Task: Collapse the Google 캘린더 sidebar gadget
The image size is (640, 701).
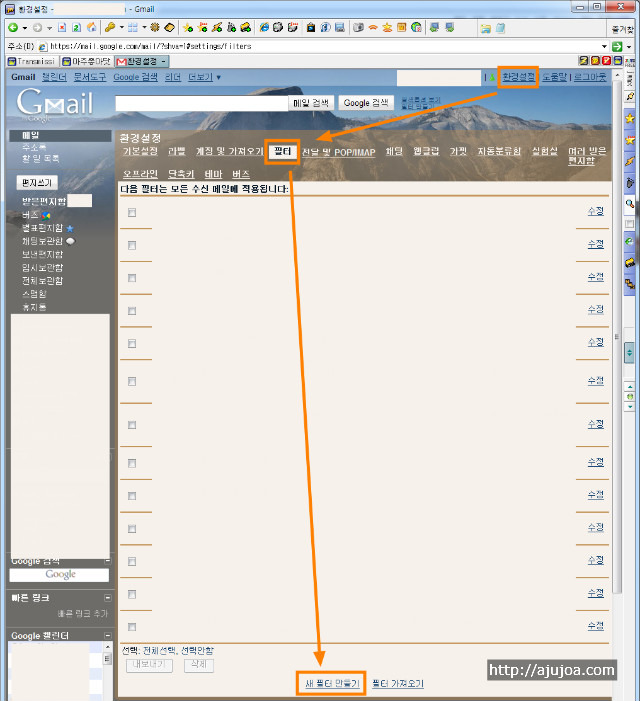Action: [107, 635]
